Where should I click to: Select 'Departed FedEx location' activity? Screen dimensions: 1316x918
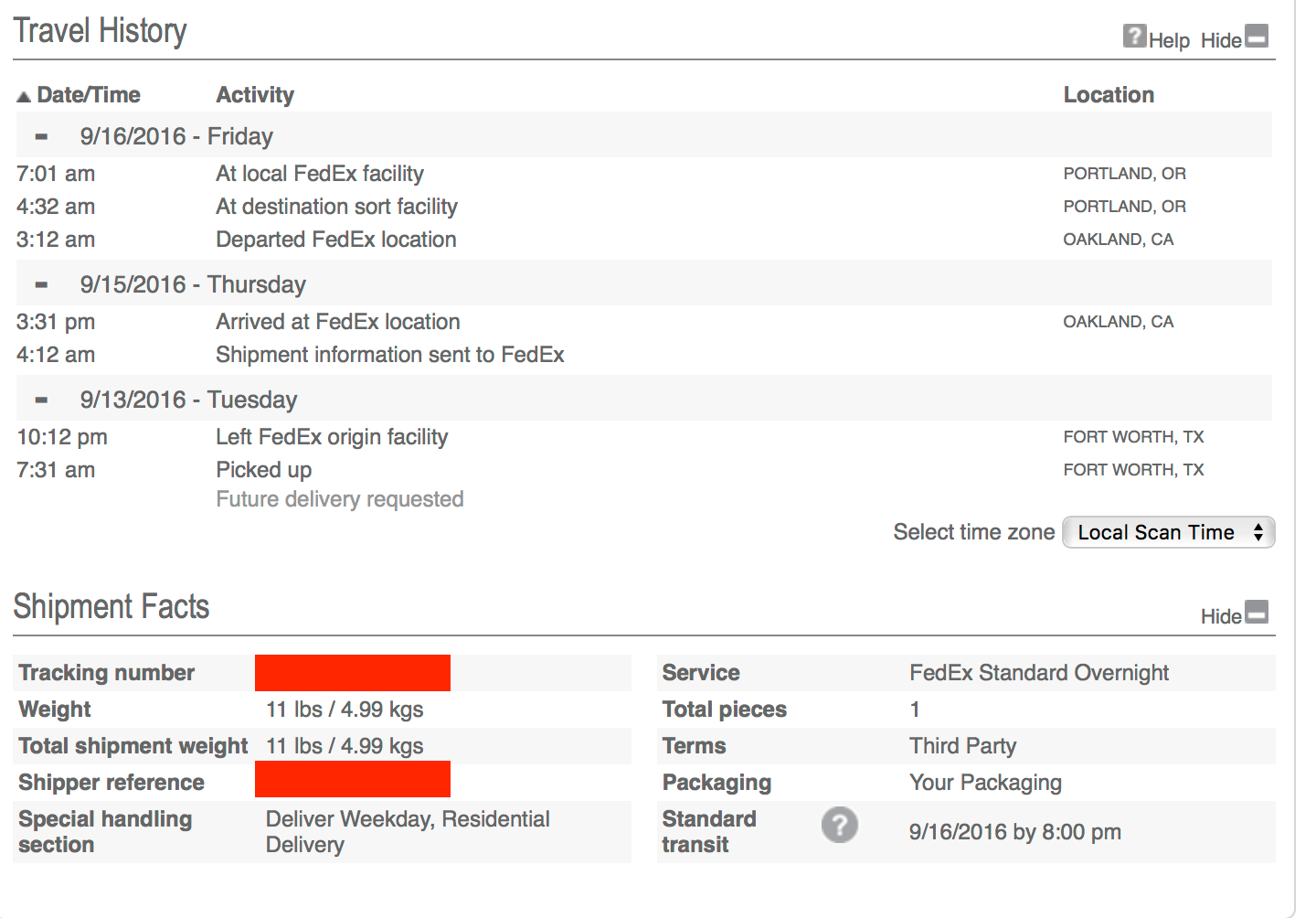336,240
